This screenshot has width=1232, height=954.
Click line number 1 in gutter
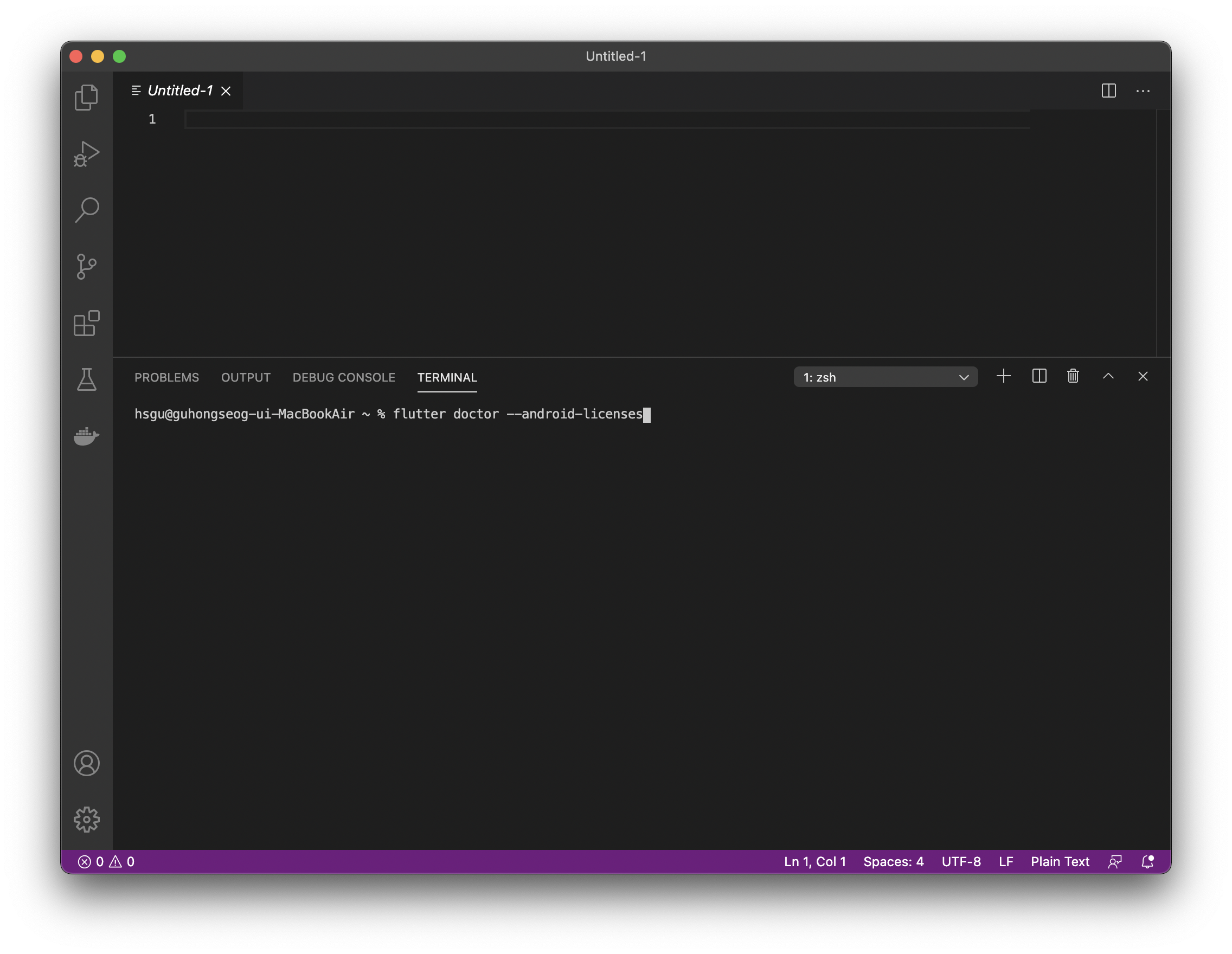point(152,119)
